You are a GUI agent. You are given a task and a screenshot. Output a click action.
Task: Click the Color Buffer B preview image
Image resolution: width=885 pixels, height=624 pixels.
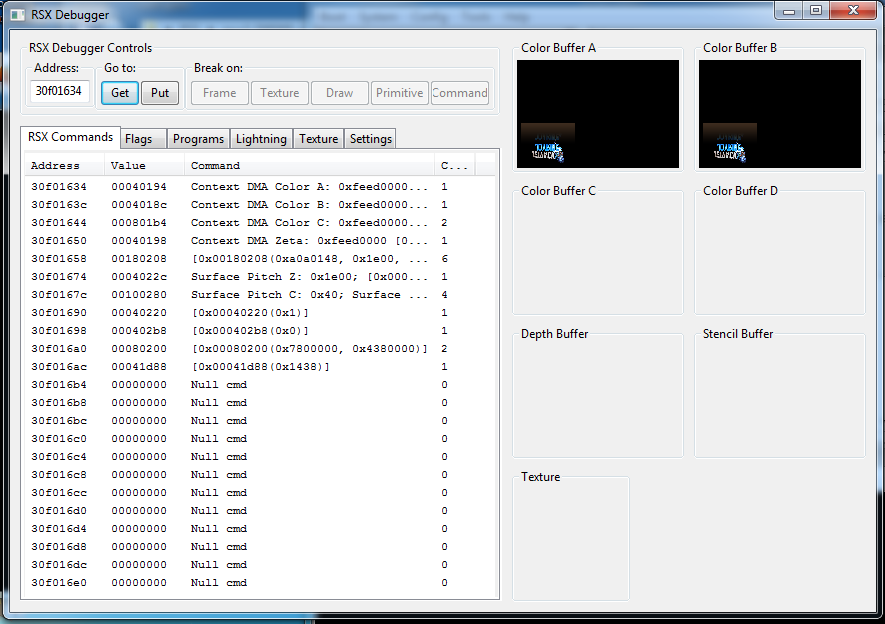[x=780, y=114]
